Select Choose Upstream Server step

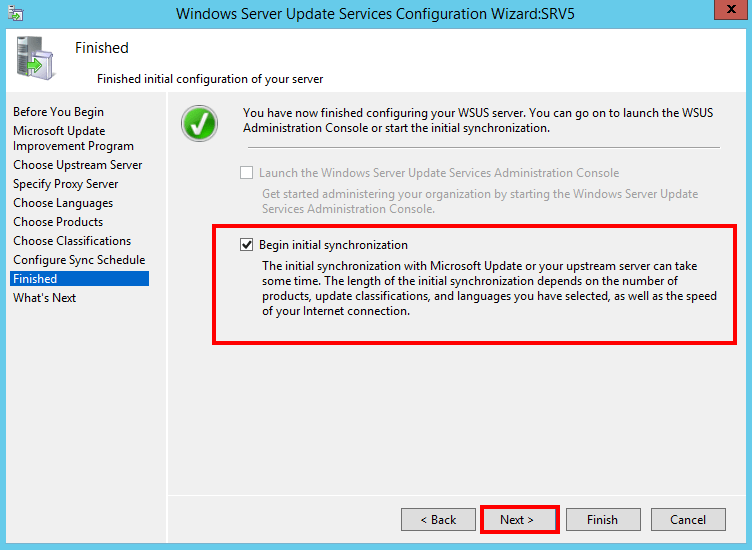click(78, 165)
